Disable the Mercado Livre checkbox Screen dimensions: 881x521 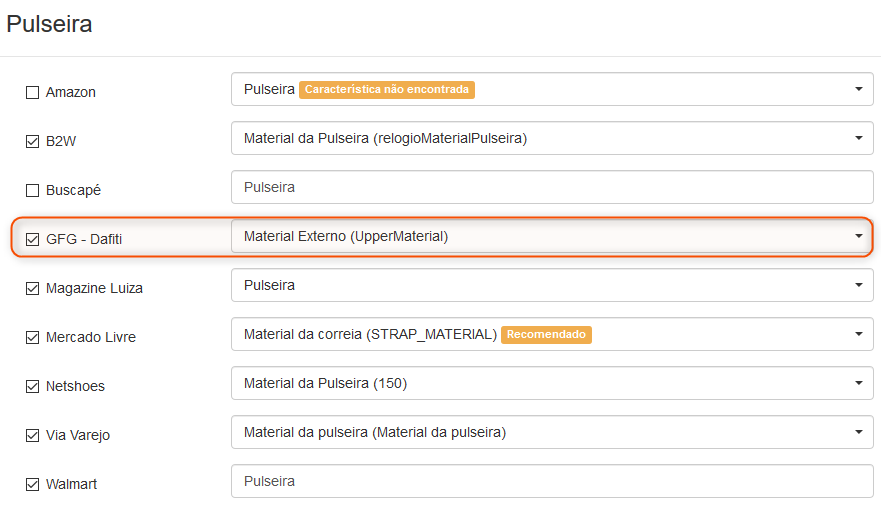coord(33,337)
